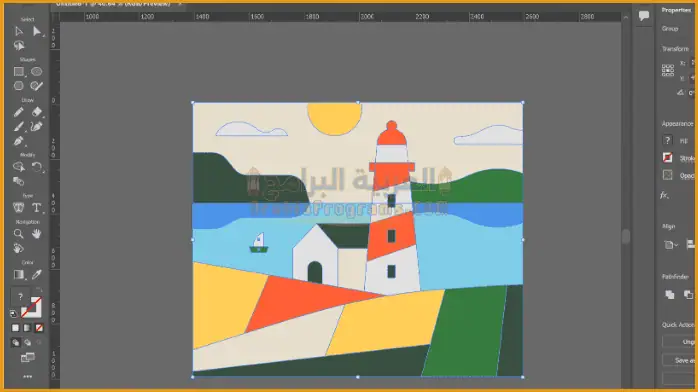
Task: Open the fx effects menu
Action: [x=664, y=195]
